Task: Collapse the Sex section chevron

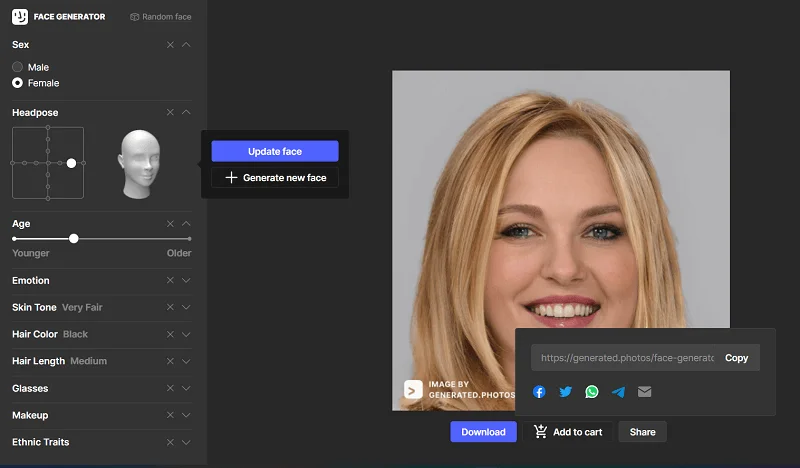Action: click(x=186, y=45)
